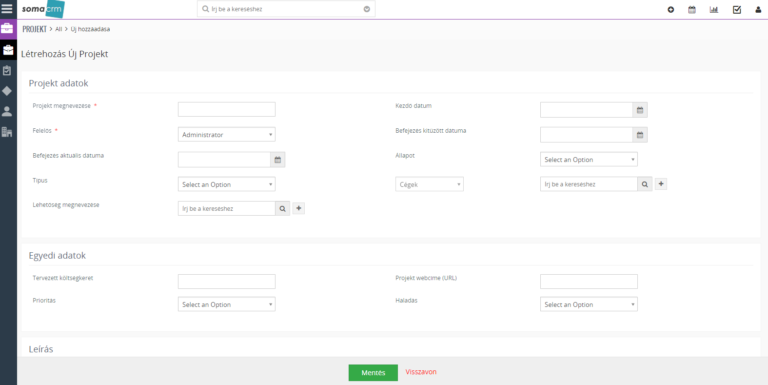Focus the Befejezes aktualis datuma field
This screenshot has height=385, width=768.
point(224,160)
